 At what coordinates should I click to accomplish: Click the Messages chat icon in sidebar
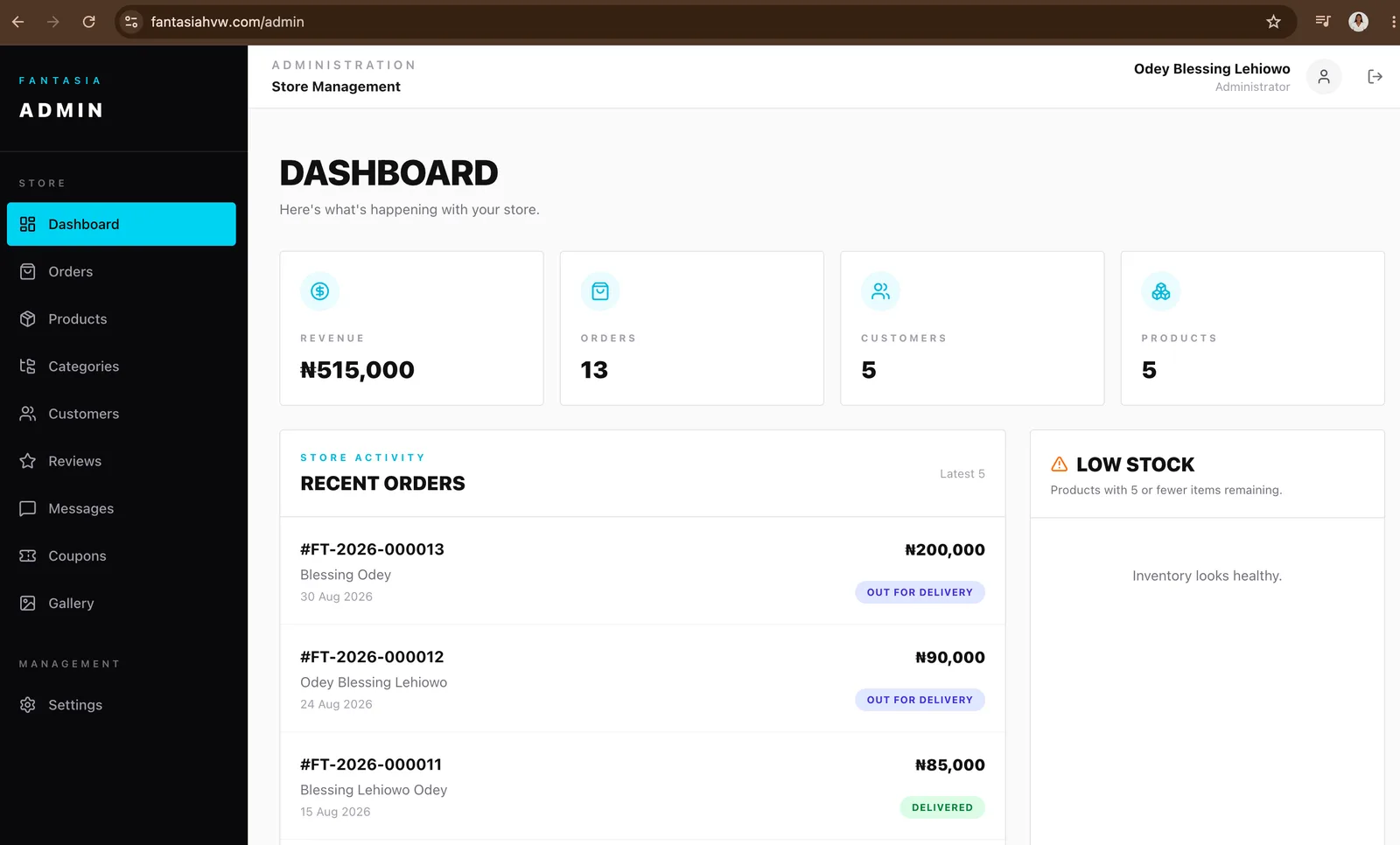pos(28,508)
